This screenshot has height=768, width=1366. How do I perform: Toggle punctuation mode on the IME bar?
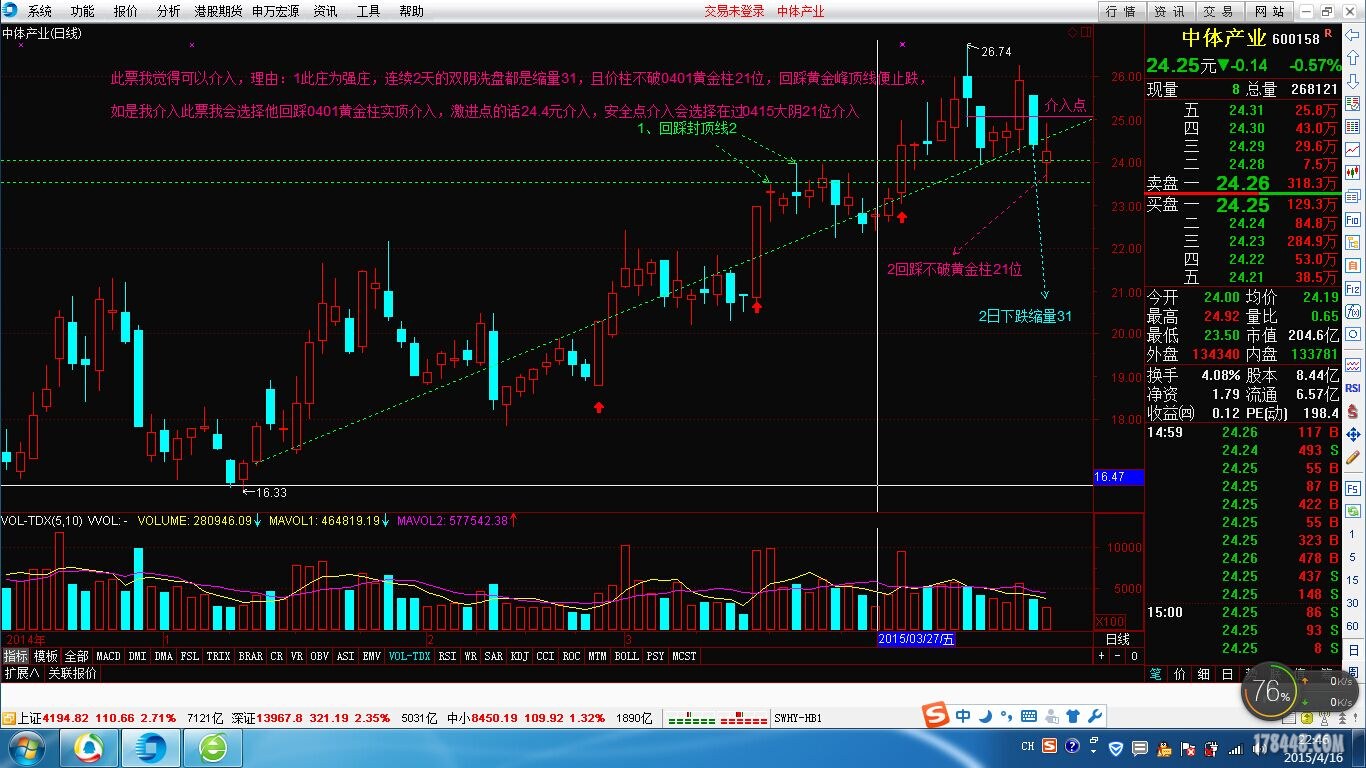[1007, 716]
